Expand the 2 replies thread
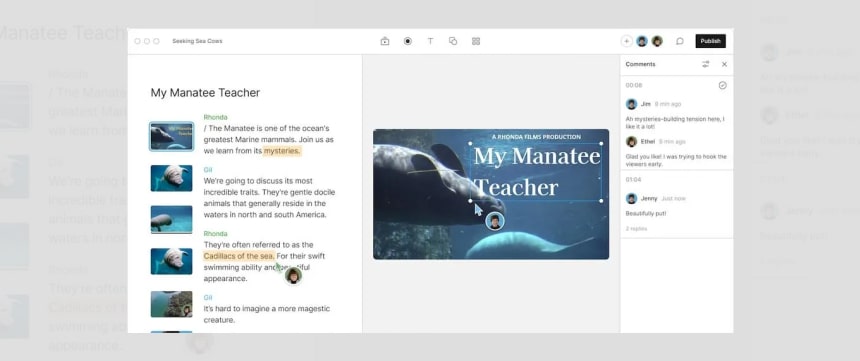 point(636,228)
